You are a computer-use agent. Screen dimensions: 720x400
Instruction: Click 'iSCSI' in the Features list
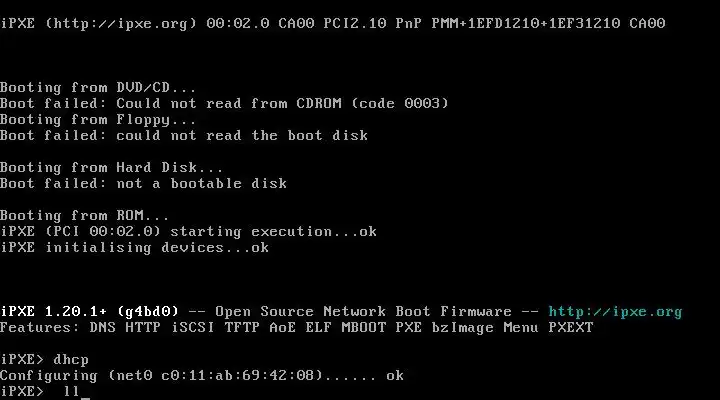tap(193, 327)
